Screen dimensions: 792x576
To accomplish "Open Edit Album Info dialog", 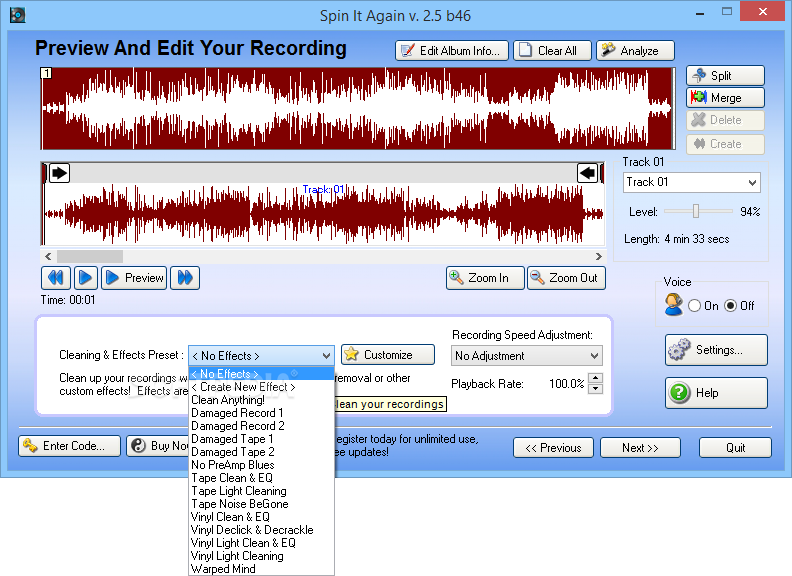I will [x=452, y=51].
